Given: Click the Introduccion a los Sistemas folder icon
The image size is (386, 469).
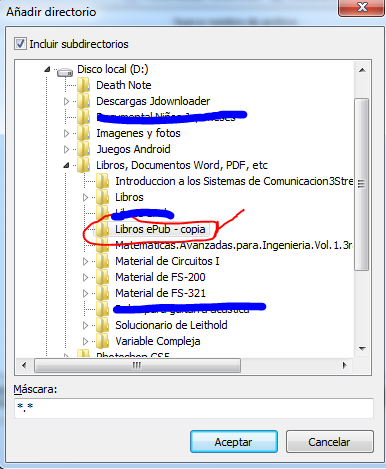Looking at the screenshot, I should (x=102, y=181).
